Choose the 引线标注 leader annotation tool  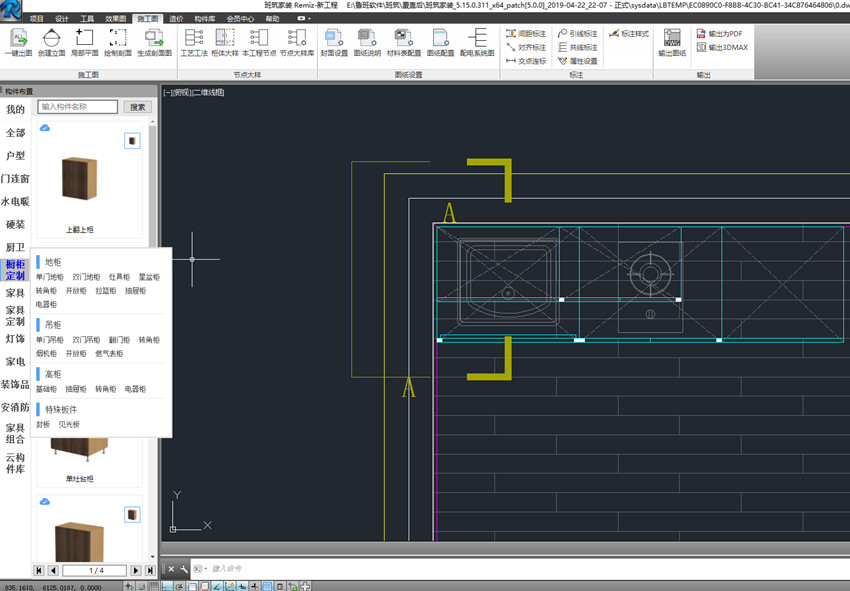577,34
